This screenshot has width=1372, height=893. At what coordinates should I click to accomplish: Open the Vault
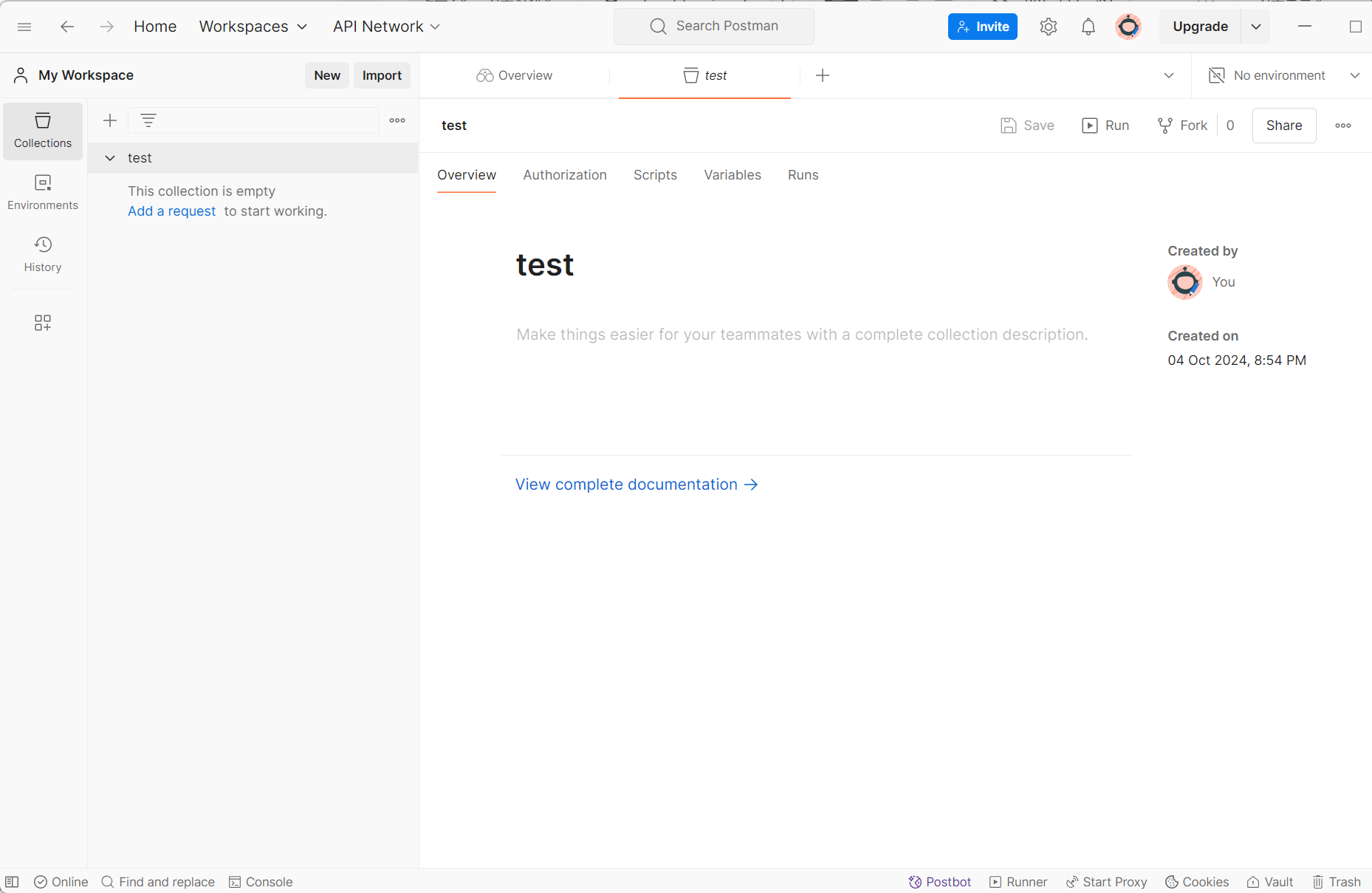[1270, 882]
